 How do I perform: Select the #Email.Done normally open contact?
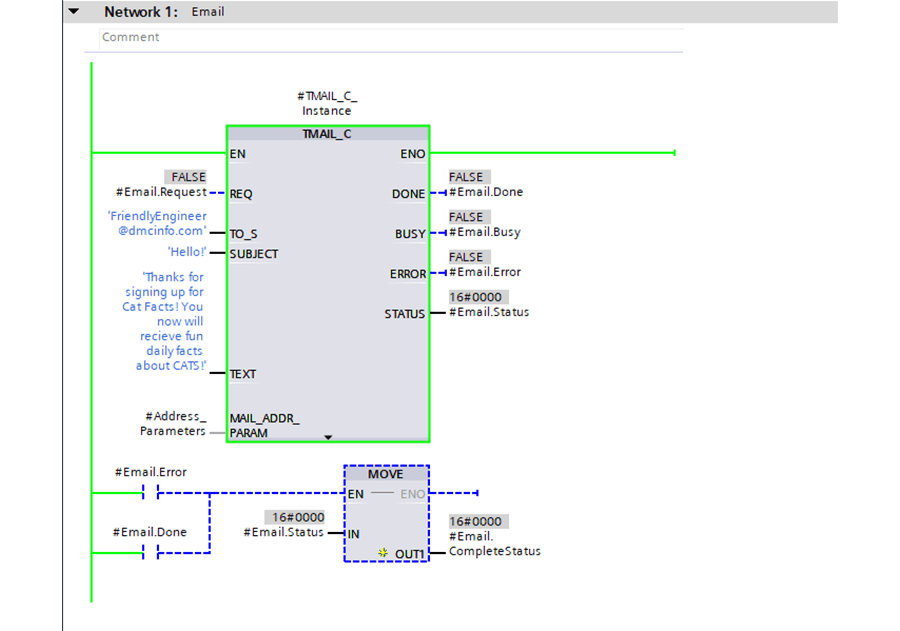pos(150,553)
